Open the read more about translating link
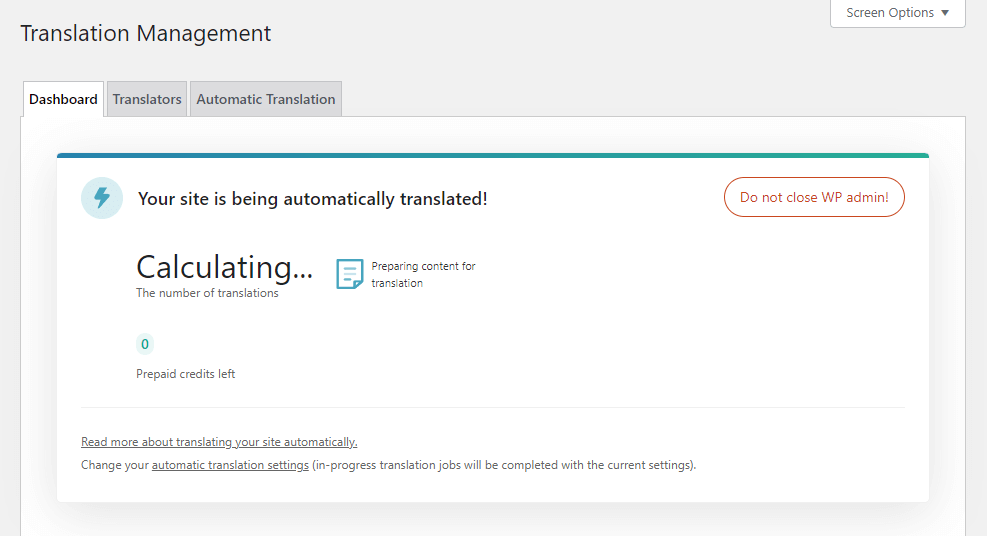 [219, 442]
